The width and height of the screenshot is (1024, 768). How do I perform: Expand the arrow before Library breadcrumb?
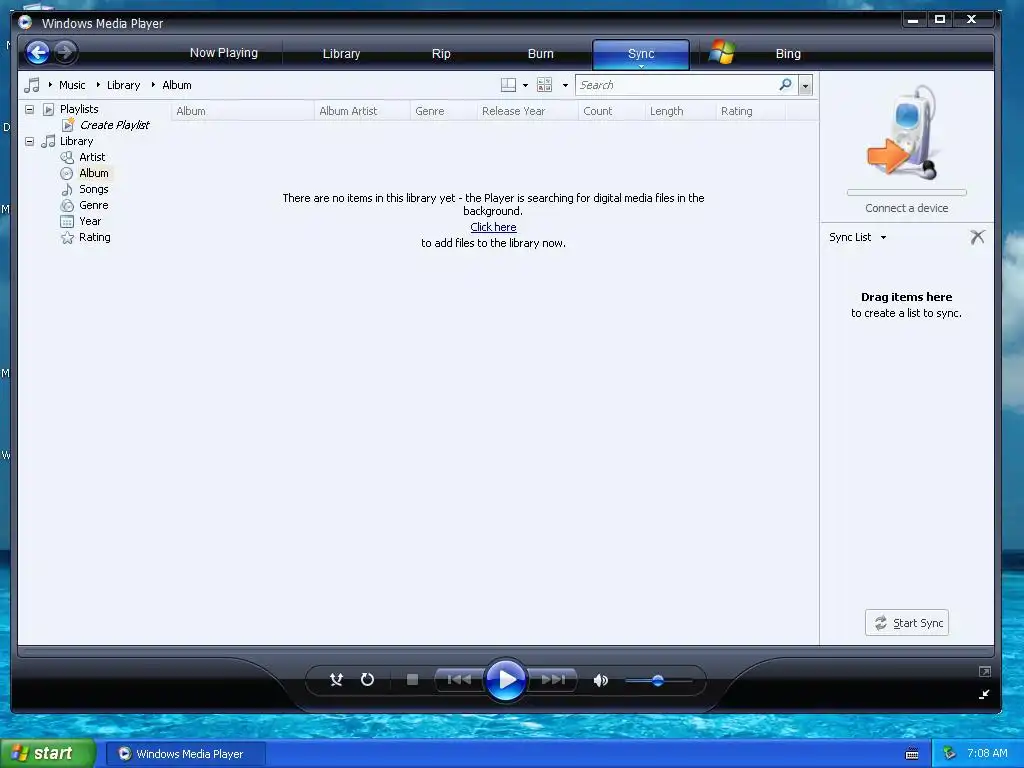(98, 85)
